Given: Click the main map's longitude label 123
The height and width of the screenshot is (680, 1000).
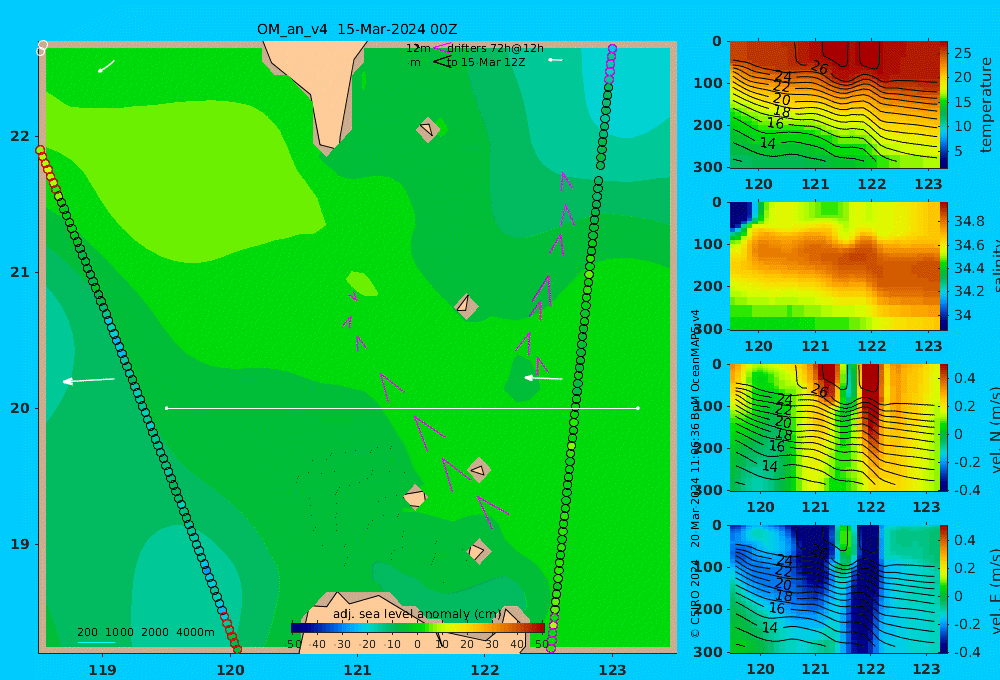Looking at the screenshot, I should (612, 670).
